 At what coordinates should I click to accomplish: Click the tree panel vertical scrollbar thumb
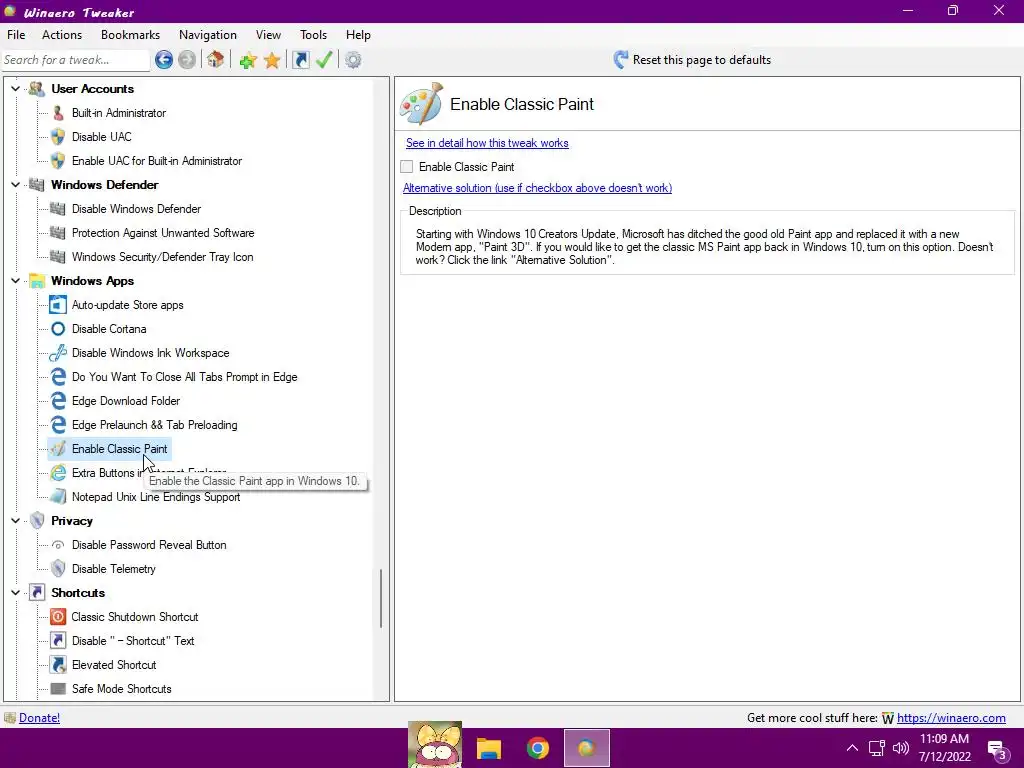[x=381, y=599]
